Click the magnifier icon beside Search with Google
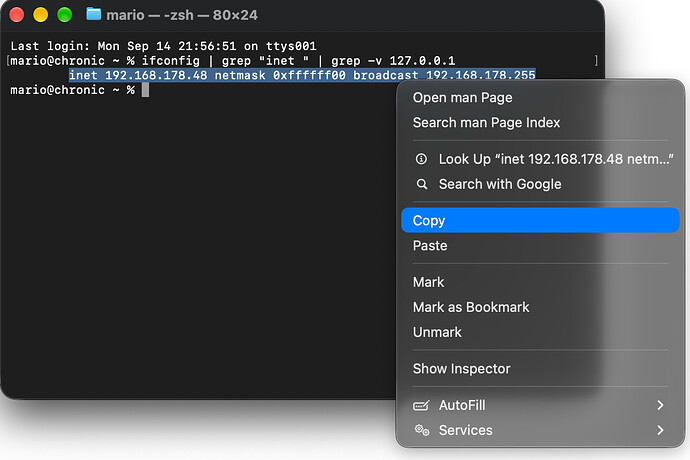The height and width of the screenshot is (460, 690). point(422,184)
